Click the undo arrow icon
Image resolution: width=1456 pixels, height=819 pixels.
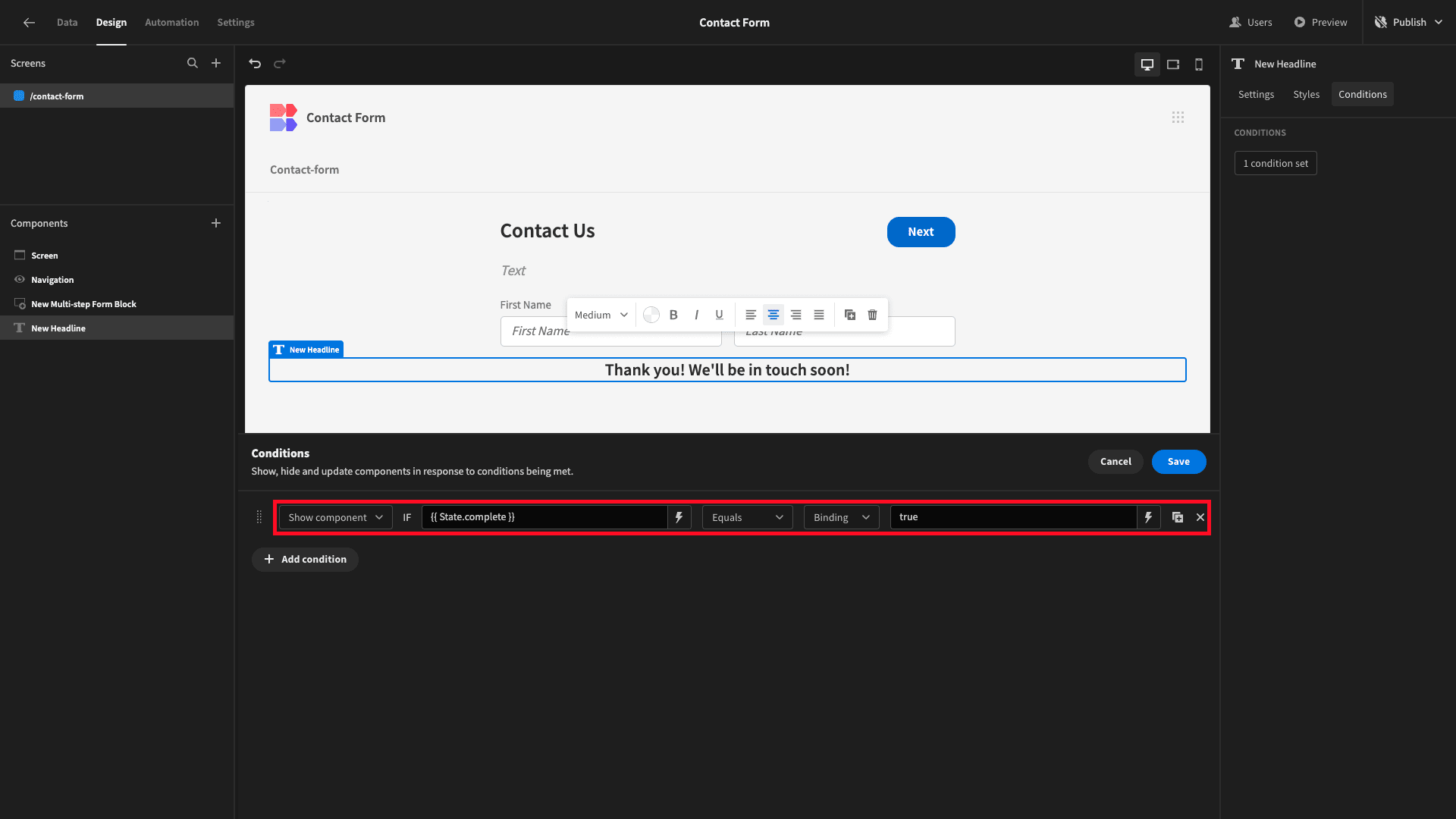coord(255,64)
